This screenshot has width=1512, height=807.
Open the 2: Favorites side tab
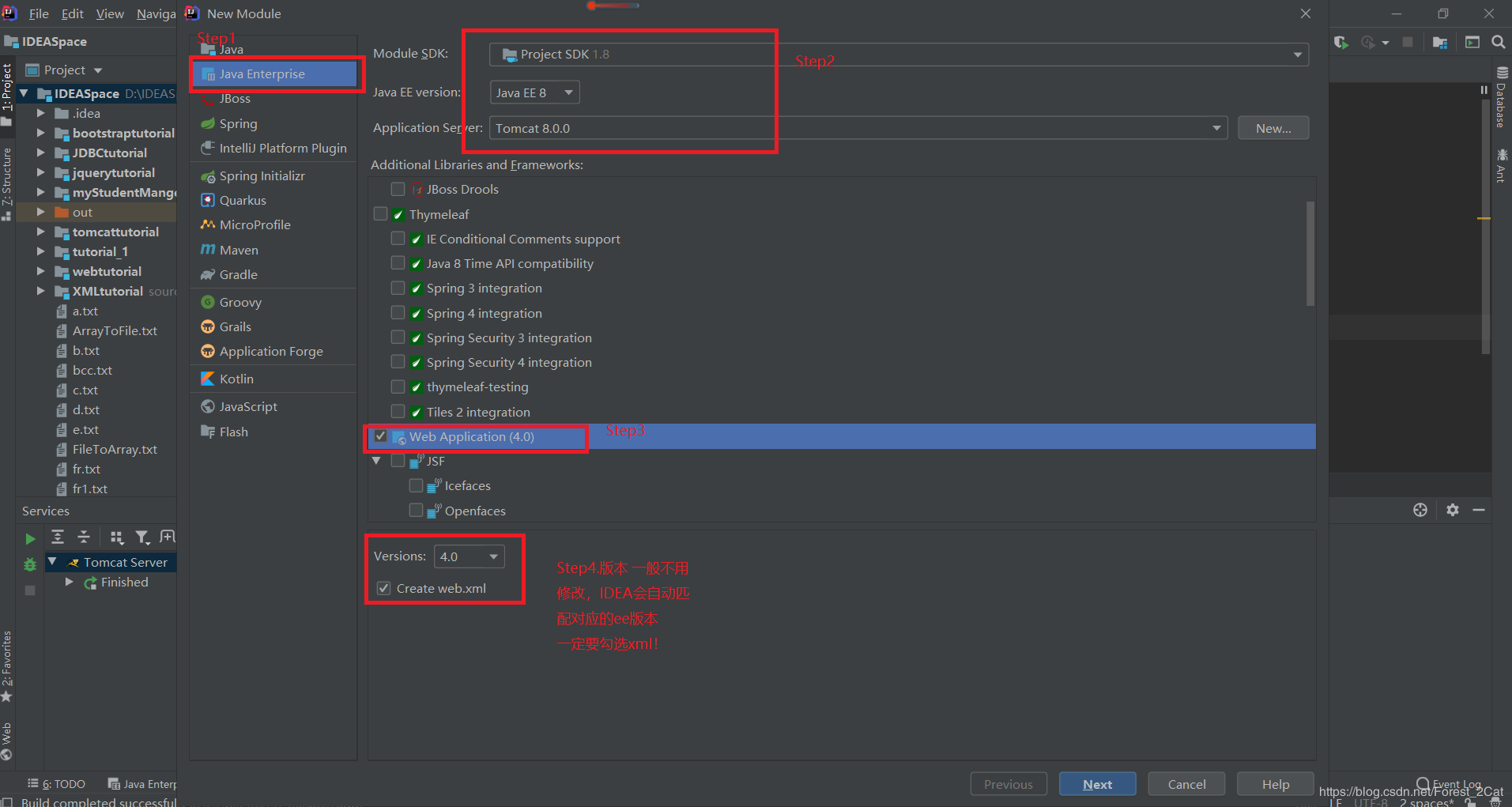(x=7, y=666)
